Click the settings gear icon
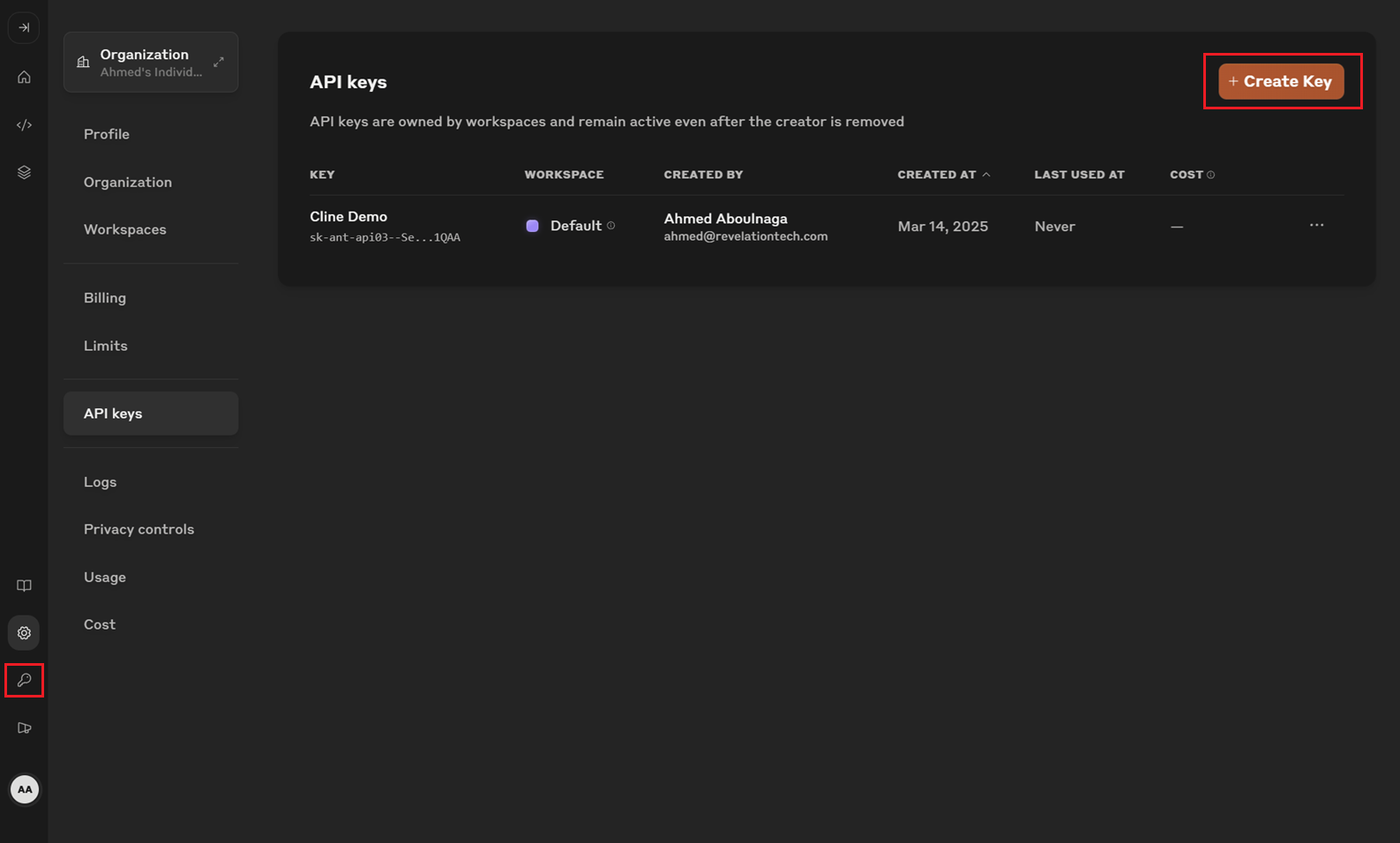 click(24, 633)
